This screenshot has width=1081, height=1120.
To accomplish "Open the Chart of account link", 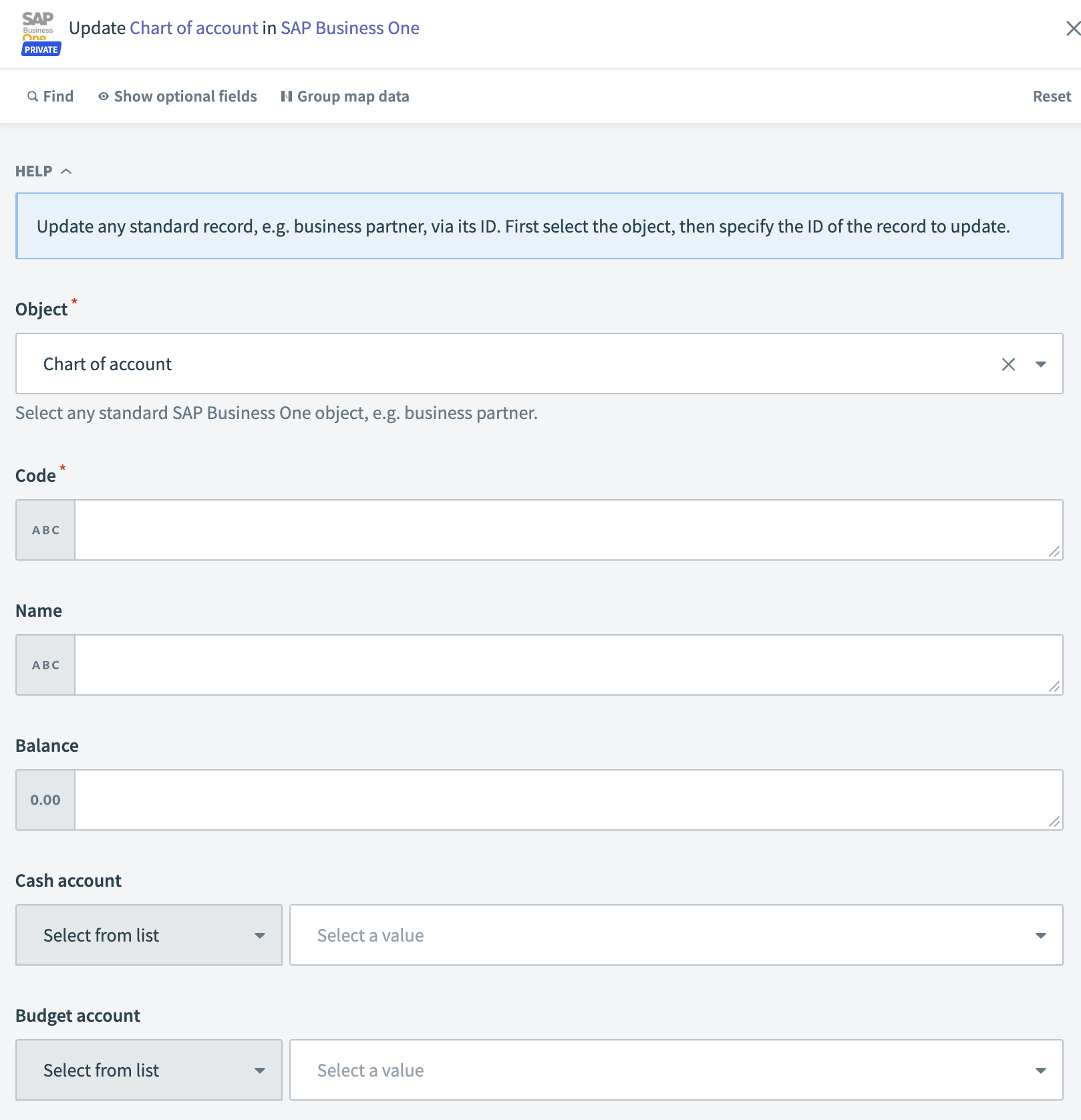I will tap(194, 28).
